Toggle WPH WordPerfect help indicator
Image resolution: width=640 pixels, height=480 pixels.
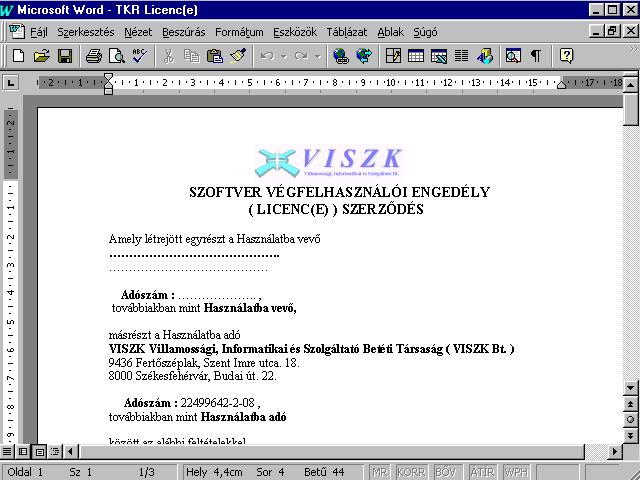pyautogui.click(x=516, y=472)
